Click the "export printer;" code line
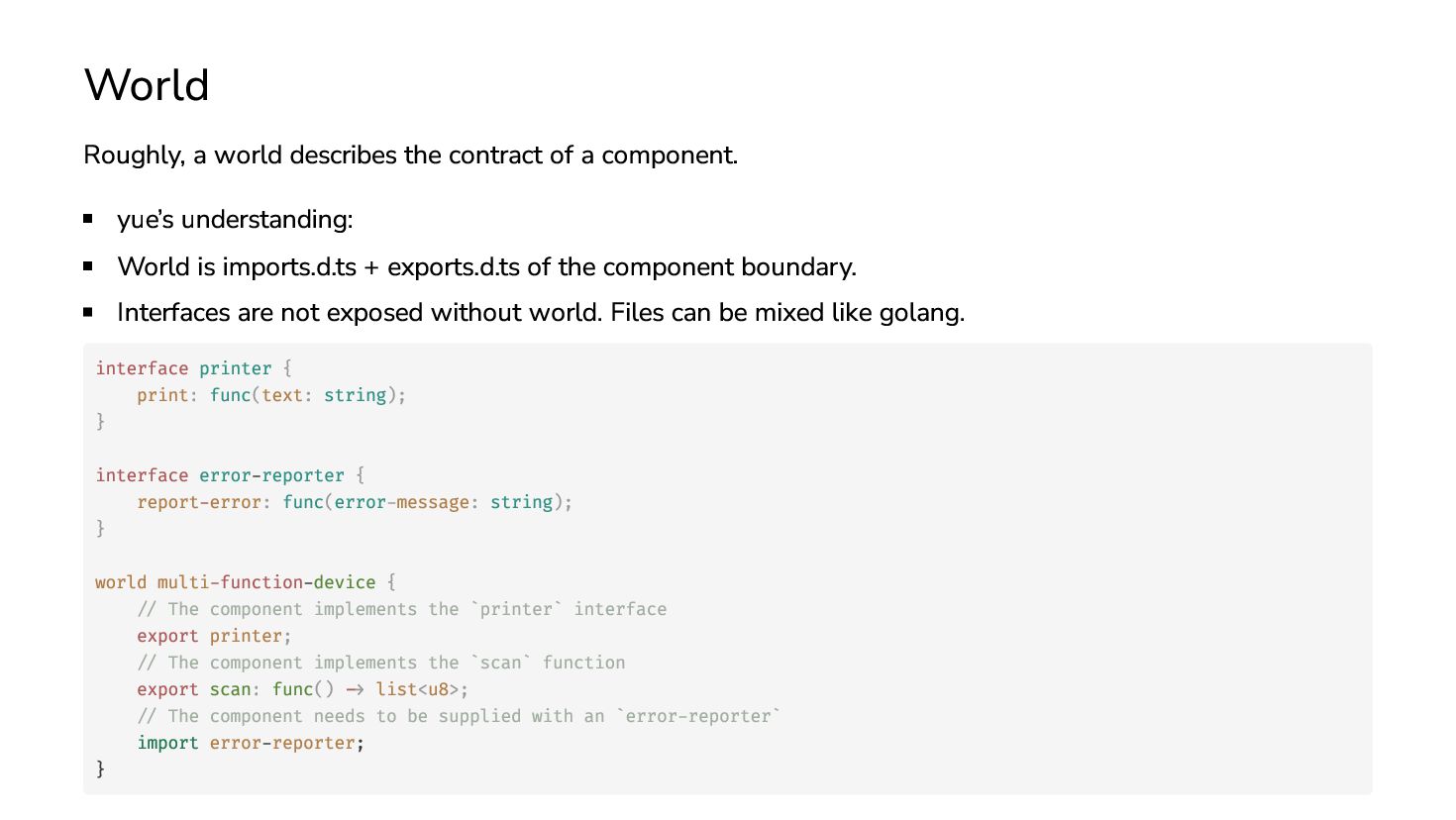The height and width of the screenshot is (820, 1456). click(x=214, y=636)
